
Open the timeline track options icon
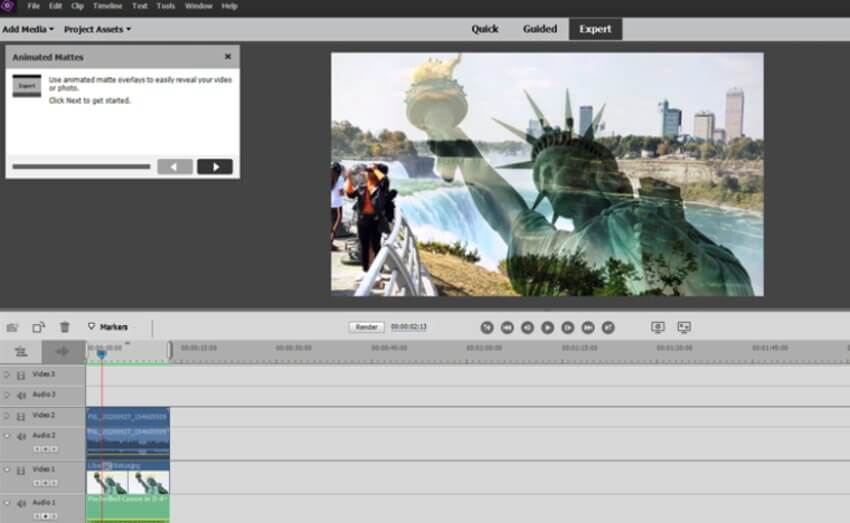[x=21, y=351]
